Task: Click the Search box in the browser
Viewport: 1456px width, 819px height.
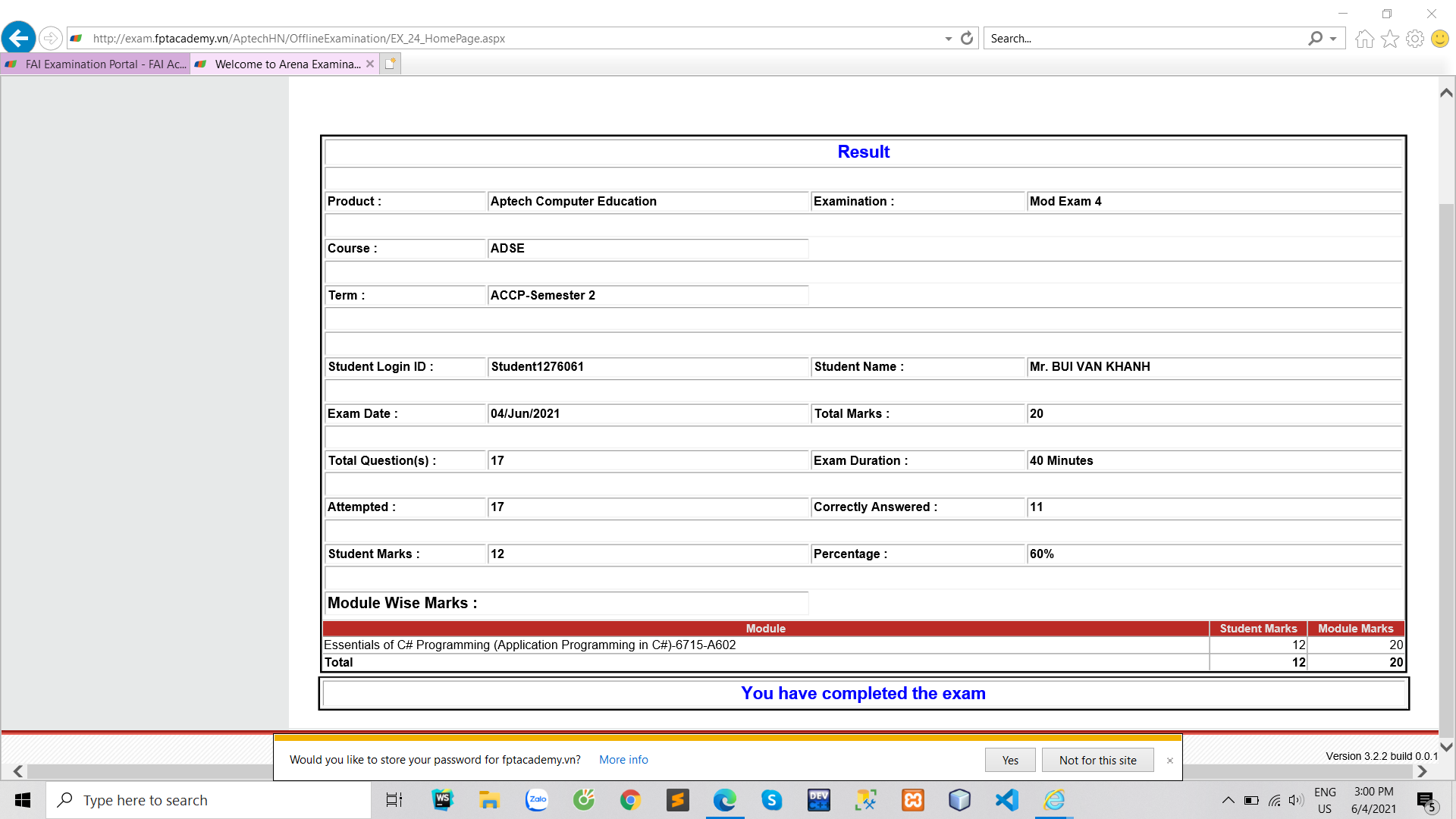Action: 1145,39
